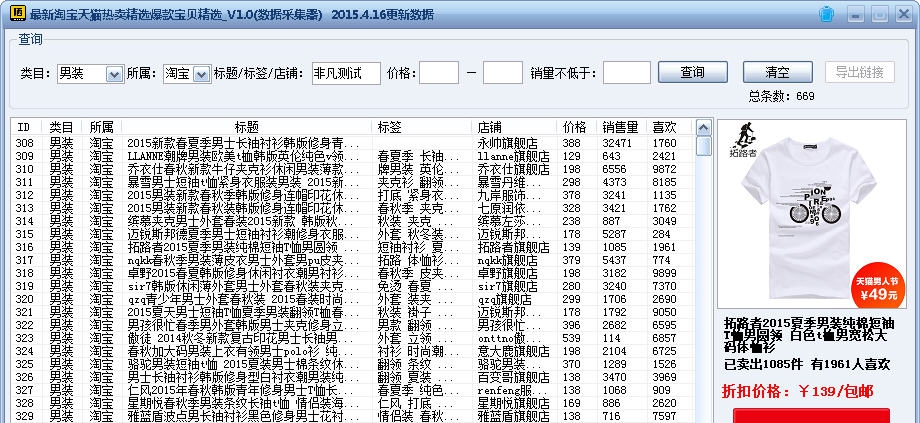
Task: Sort by the 销售量 column header
Action: 621,127
